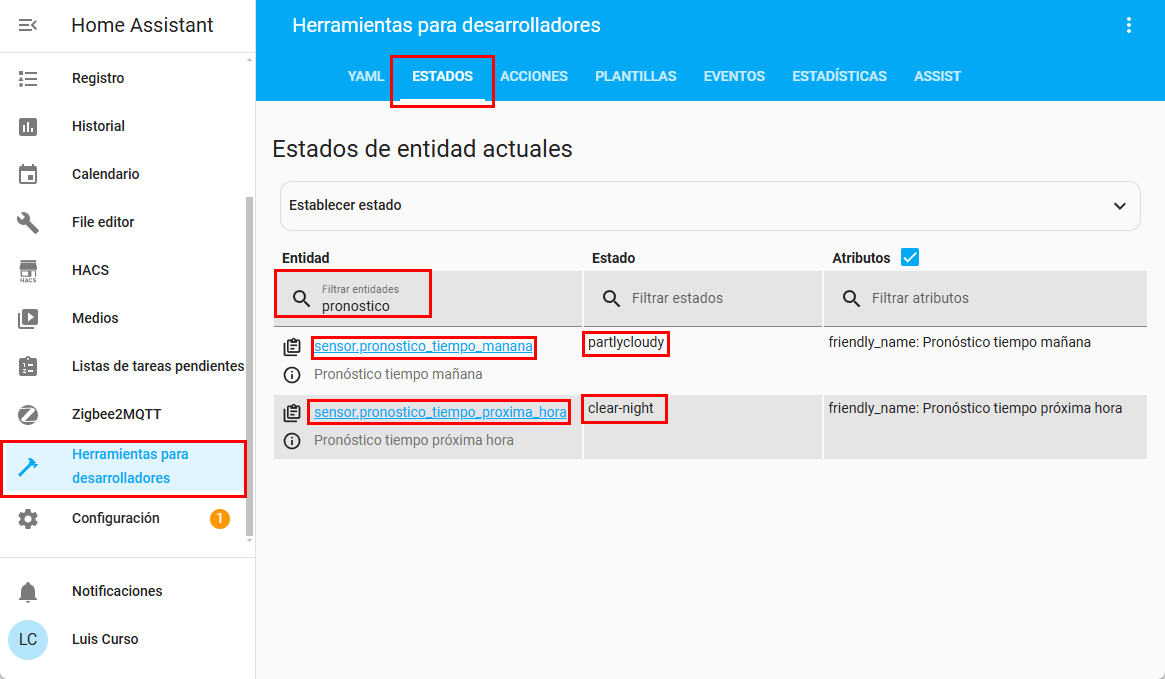Open the Luis Curso profile
The image size is (1165, 679).
(105, 640)
